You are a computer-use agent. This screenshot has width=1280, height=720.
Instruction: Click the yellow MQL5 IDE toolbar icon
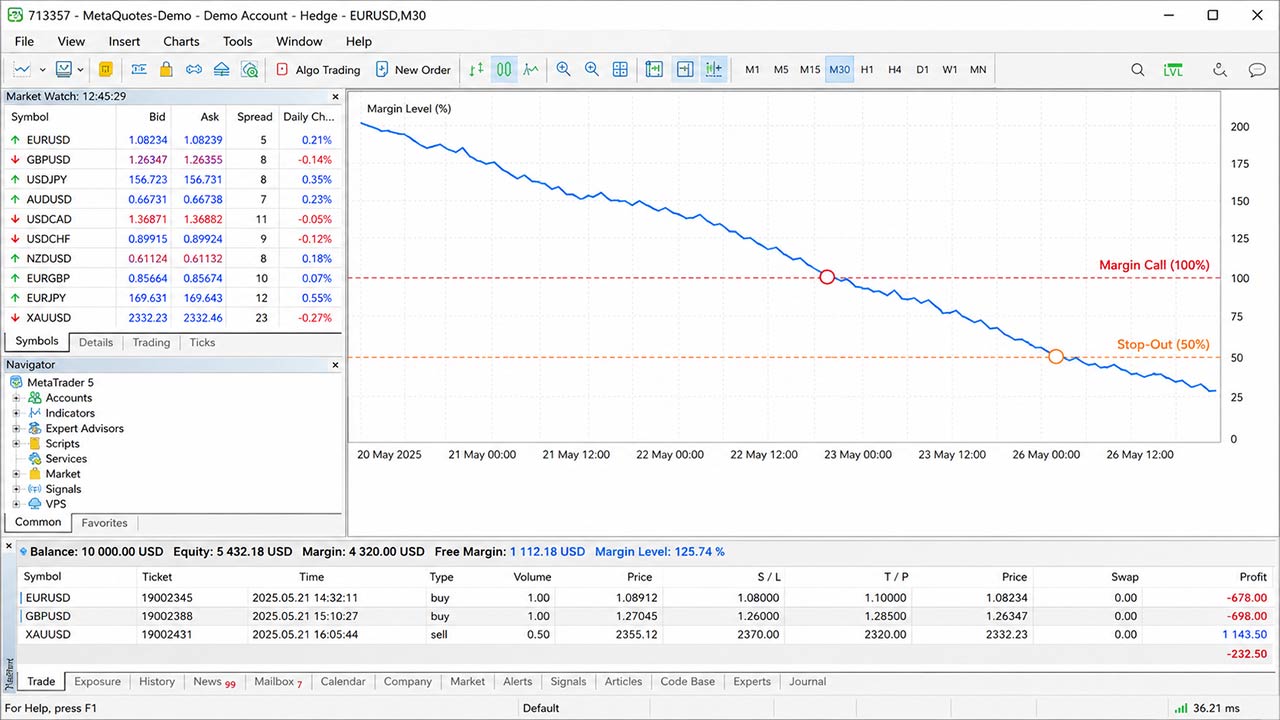(x=106, y=70)
